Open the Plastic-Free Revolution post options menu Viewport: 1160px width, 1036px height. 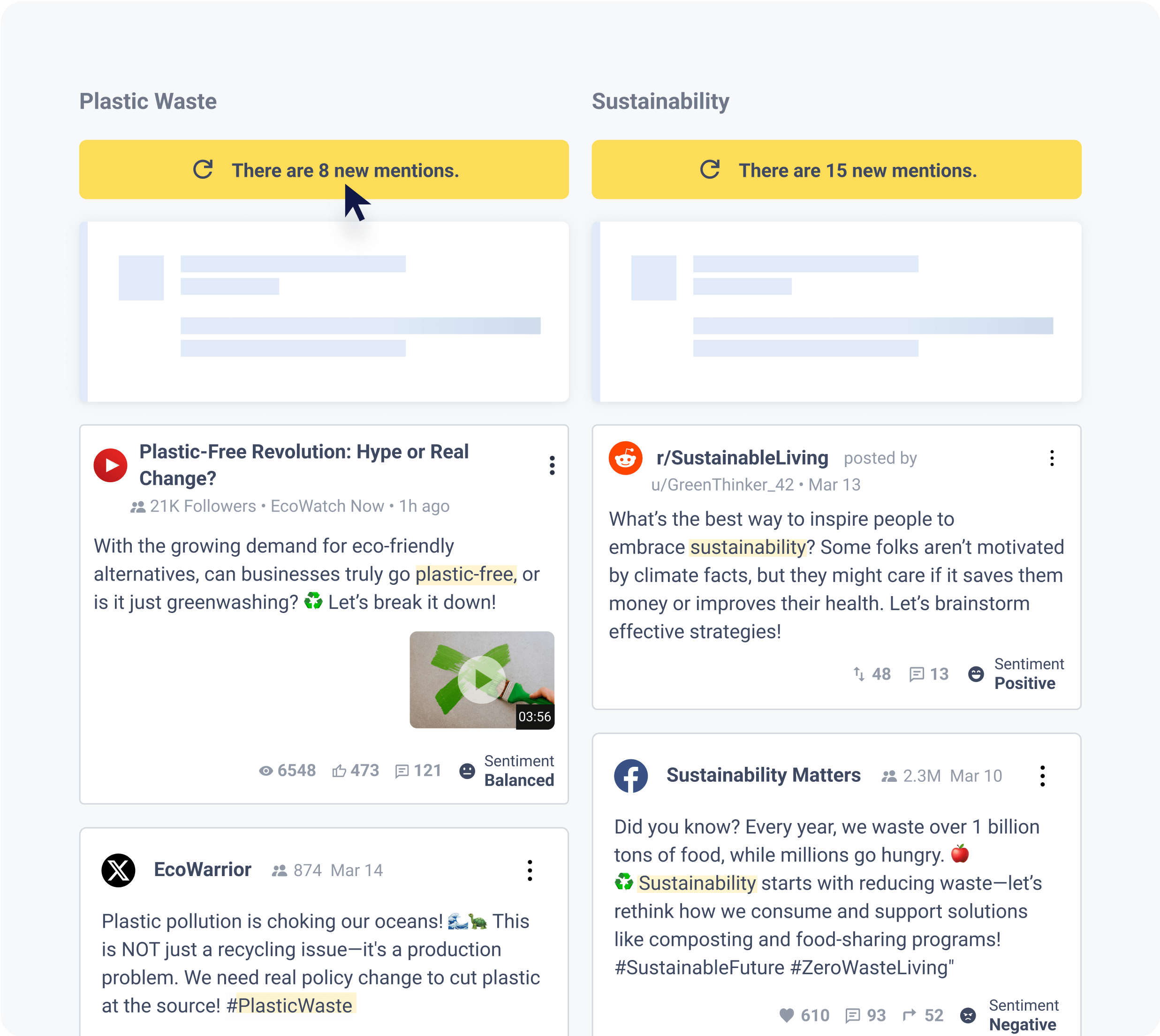click(552, 465)
